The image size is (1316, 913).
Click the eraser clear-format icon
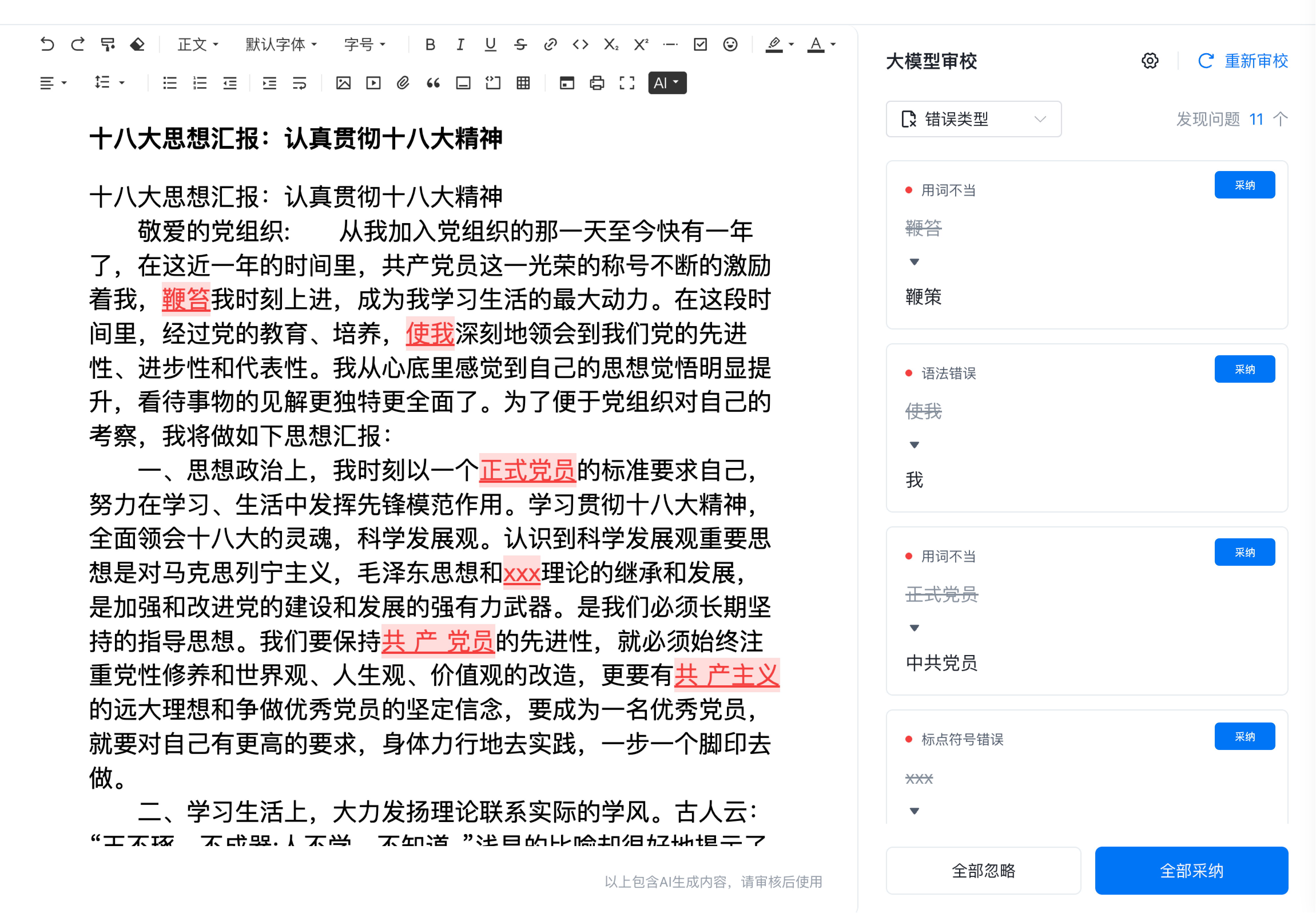137,44
